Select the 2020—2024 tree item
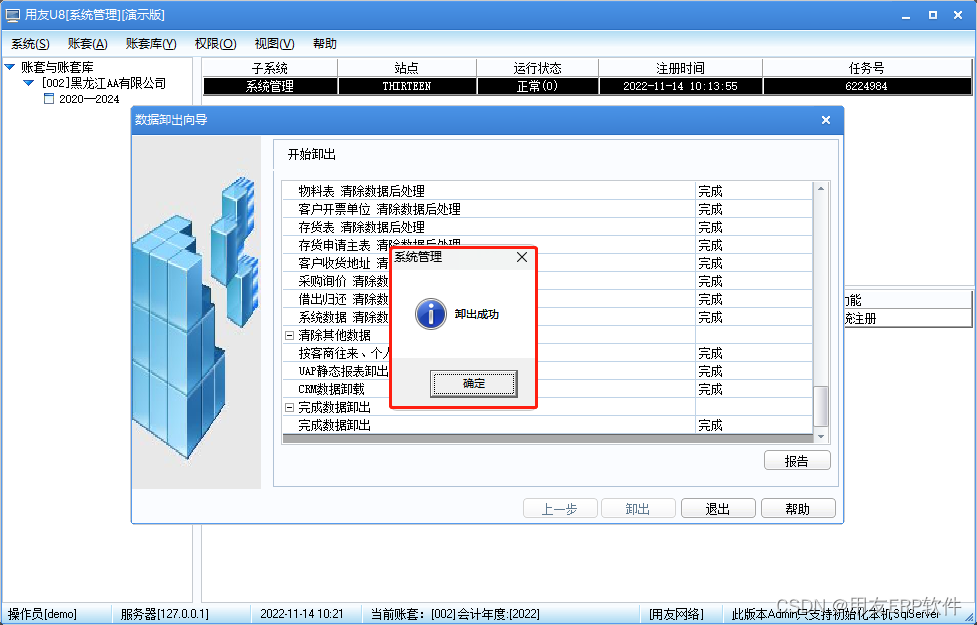977x625 pixels. (x=89, y=99)
